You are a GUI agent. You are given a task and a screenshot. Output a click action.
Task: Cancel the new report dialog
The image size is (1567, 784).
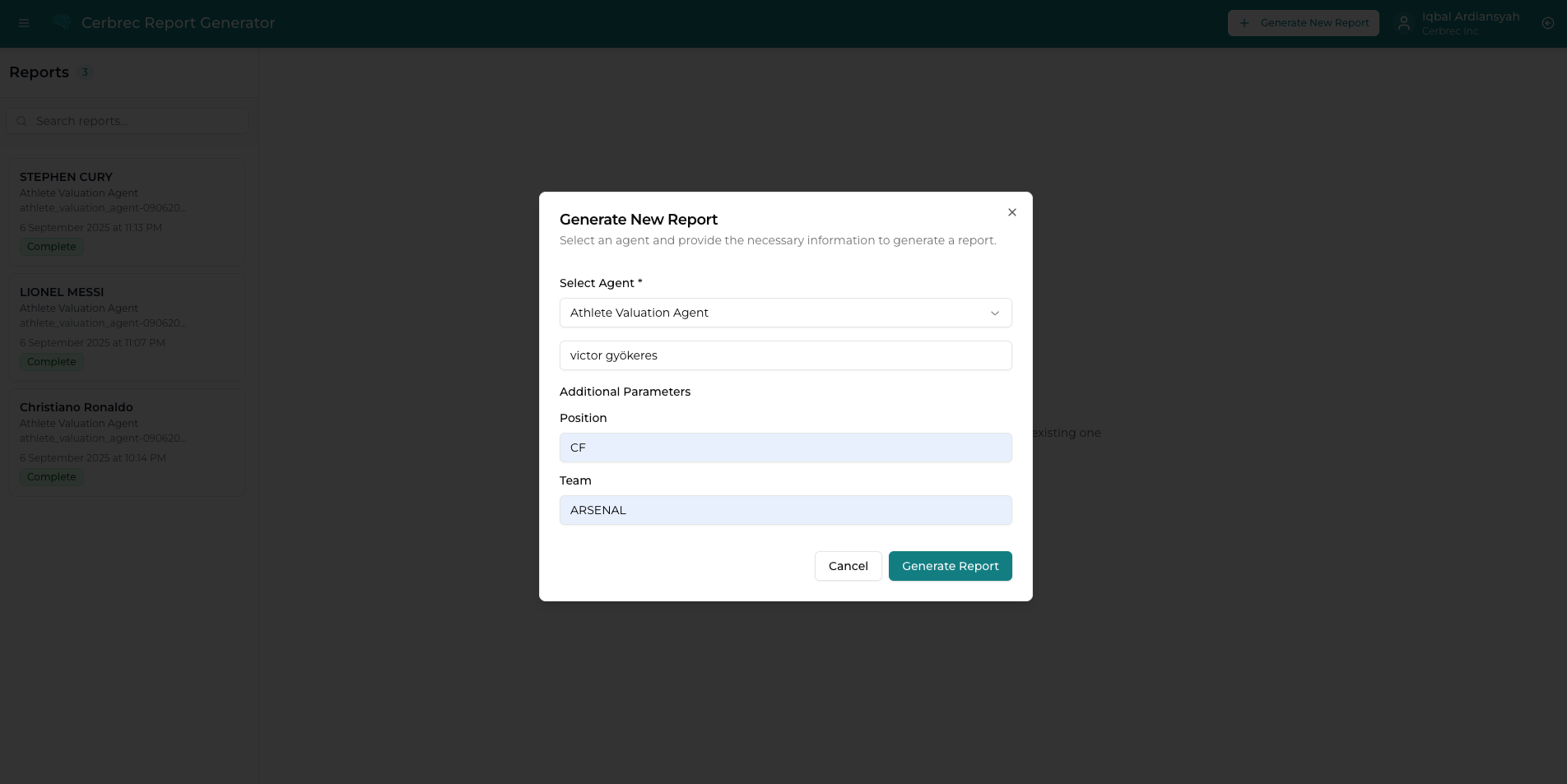(x=848, y=566)
